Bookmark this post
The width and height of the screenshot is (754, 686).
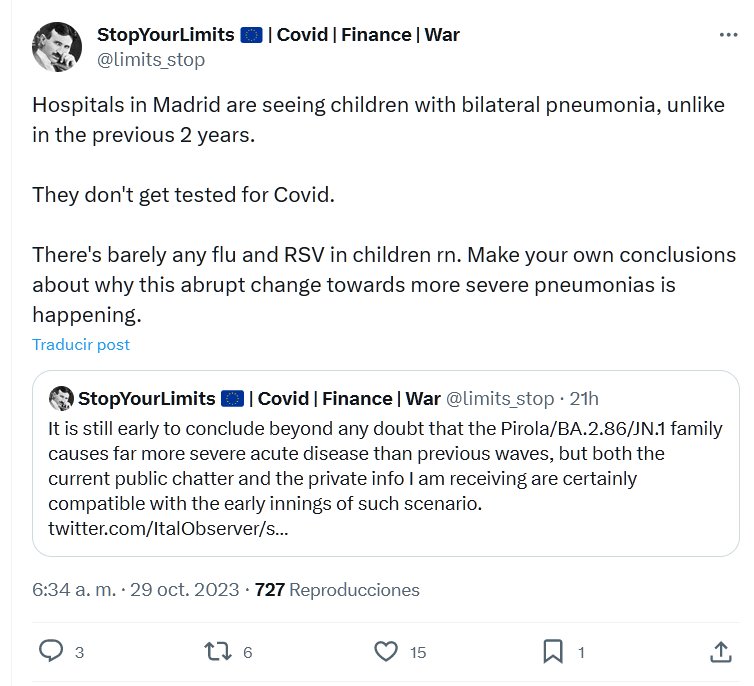click(553, 651)
